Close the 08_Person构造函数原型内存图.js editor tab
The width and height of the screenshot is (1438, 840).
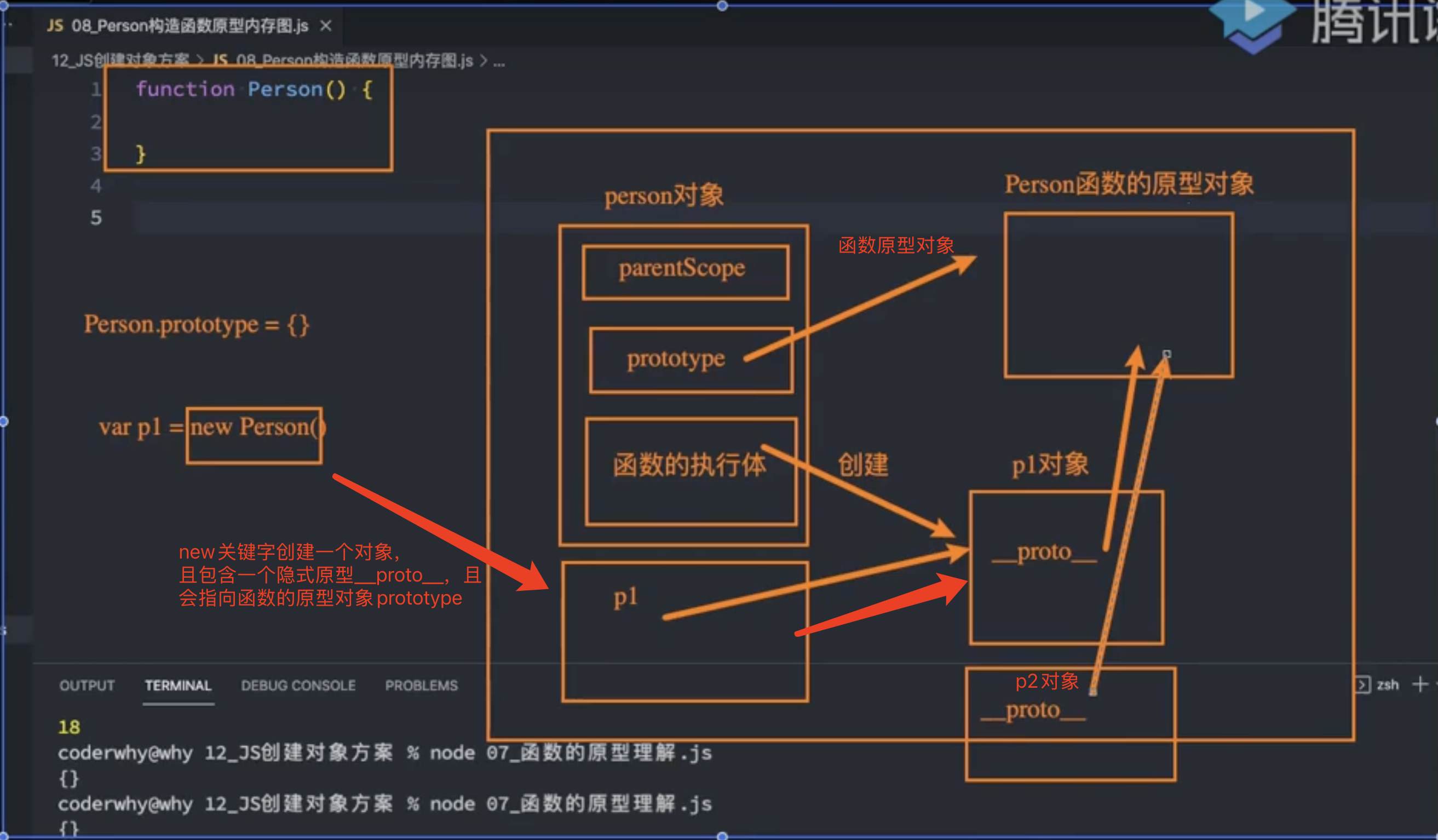click(x=326, y=26)
